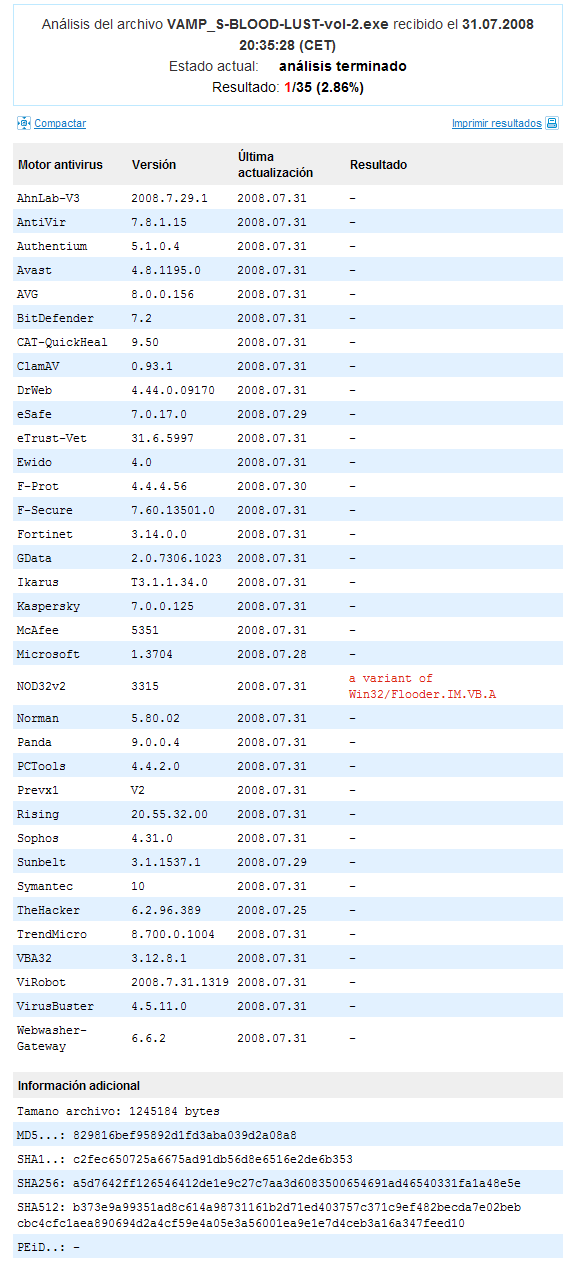Click the Compactar expand icon

[24, 123]
